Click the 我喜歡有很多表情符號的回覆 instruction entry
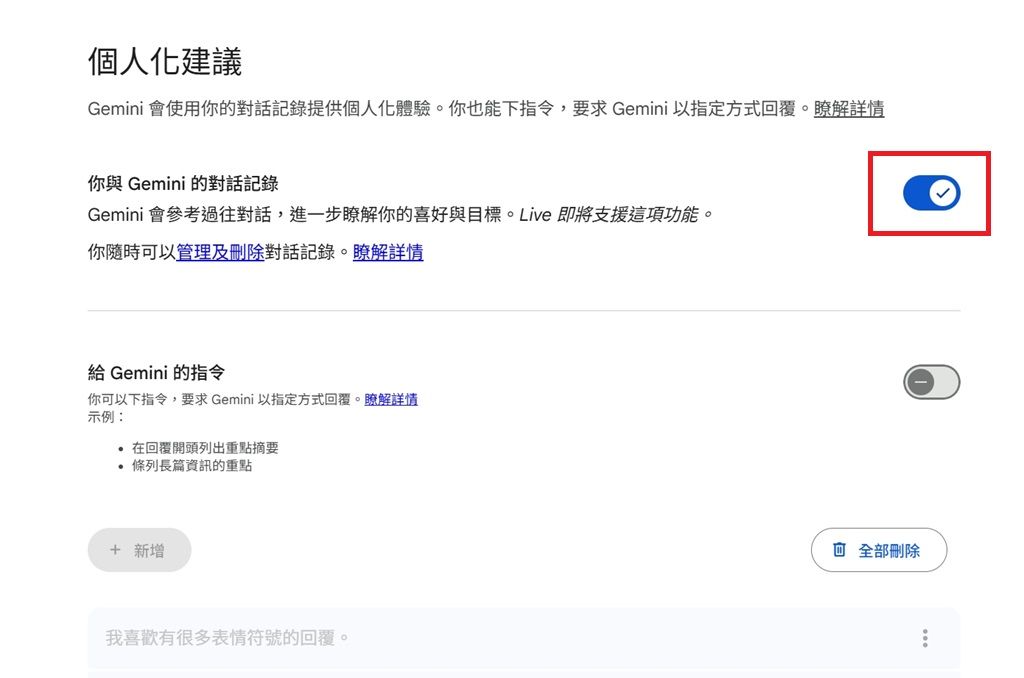1024x678 pixels. (228, 638)
